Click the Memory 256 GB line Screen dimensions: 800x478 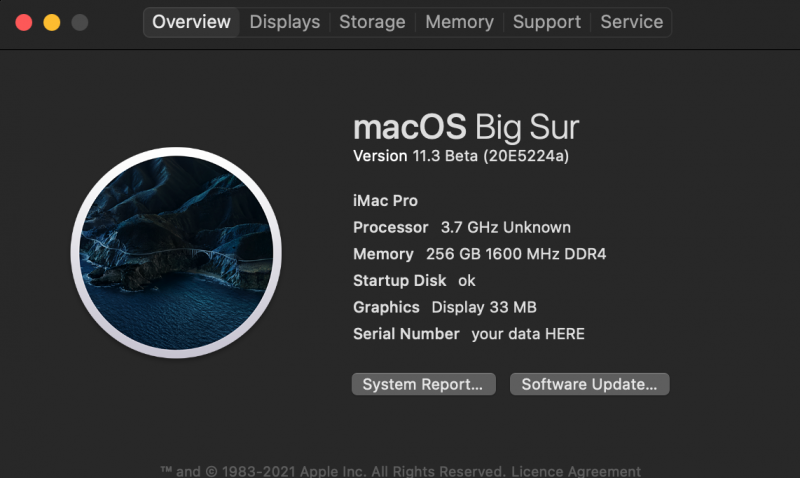(x=479, y=254)
